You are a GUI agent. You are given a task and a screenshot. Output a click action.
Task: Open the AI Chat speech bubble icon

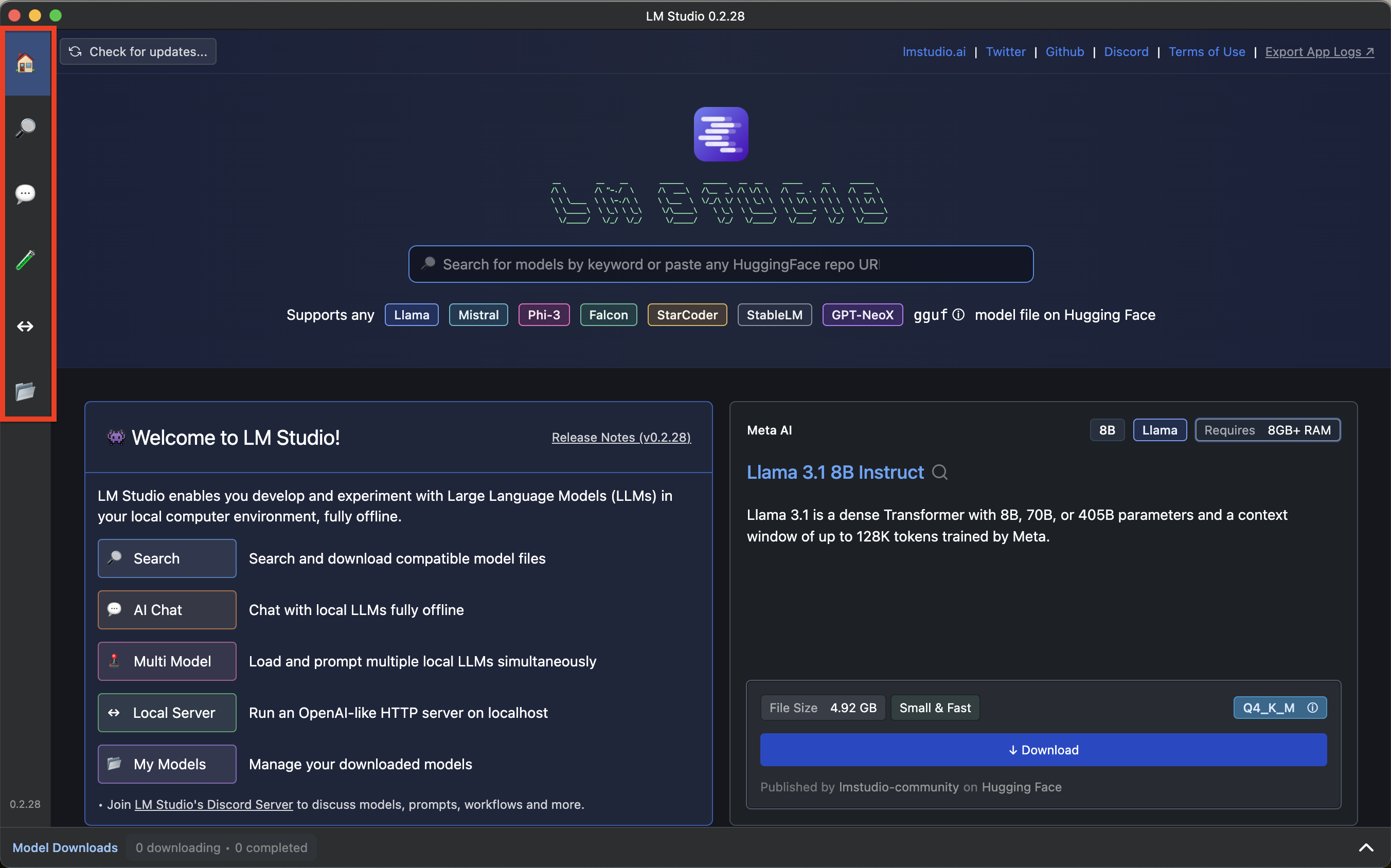click(x=25, y=193)
